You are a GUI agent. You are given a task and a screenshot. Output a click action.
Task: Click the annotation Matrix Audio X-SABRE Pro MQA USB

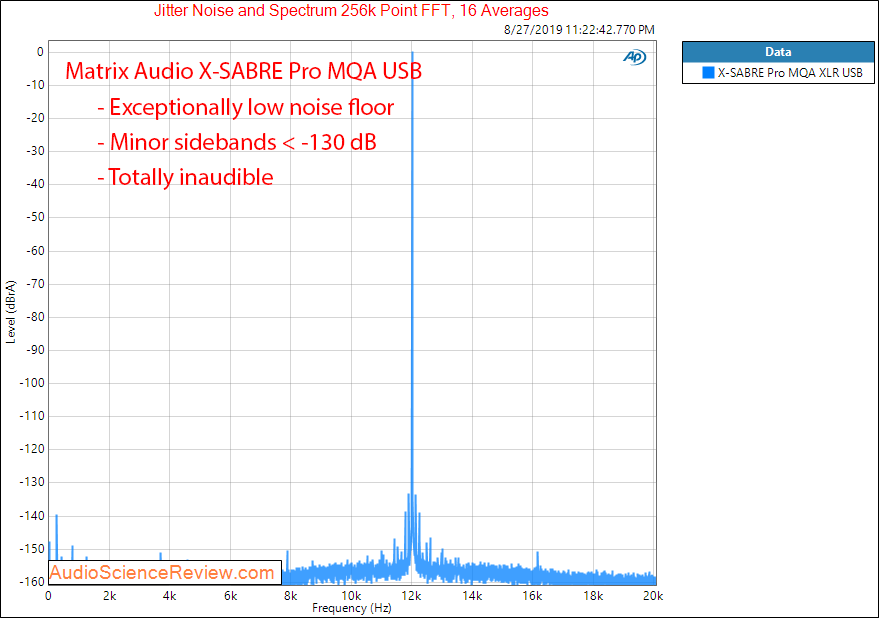(x=243, y=71)
